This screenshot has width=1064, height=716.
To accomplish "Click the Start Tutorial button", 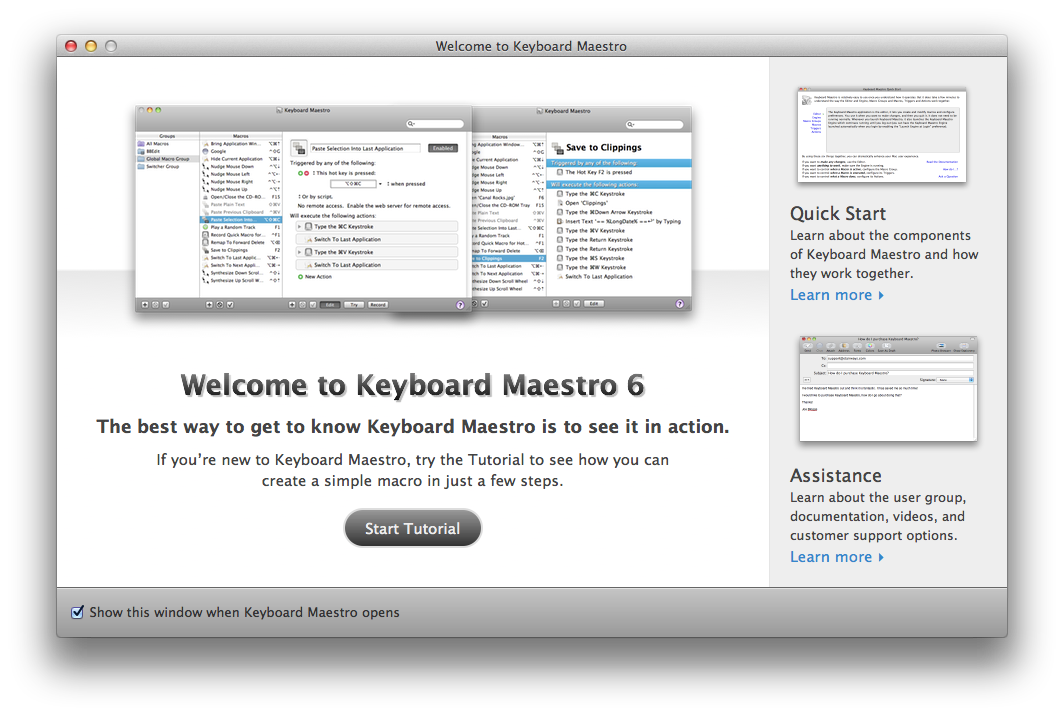I will 413,528.
